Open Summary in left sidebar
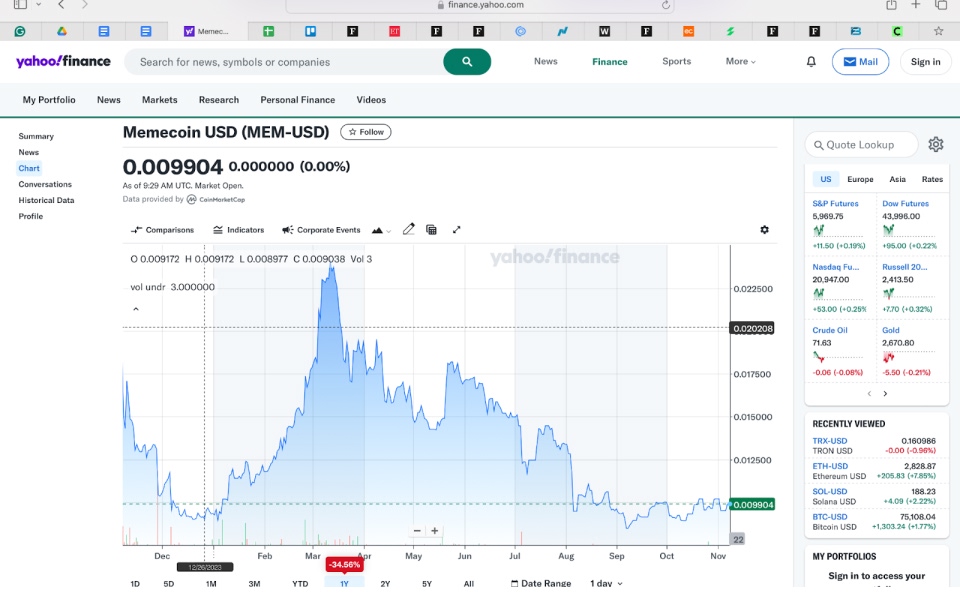960x613 pixels. tap(36, 137)
